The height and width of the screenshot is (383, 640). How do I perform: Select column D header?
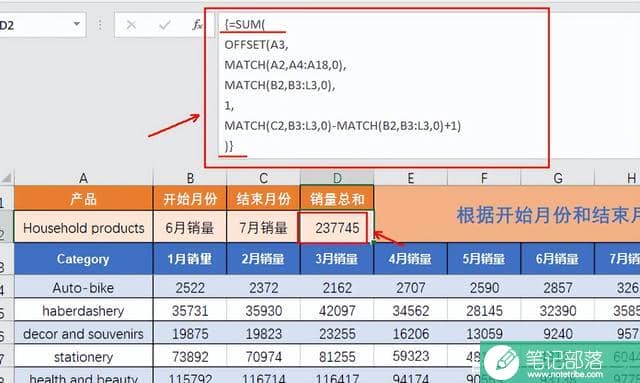337,178
